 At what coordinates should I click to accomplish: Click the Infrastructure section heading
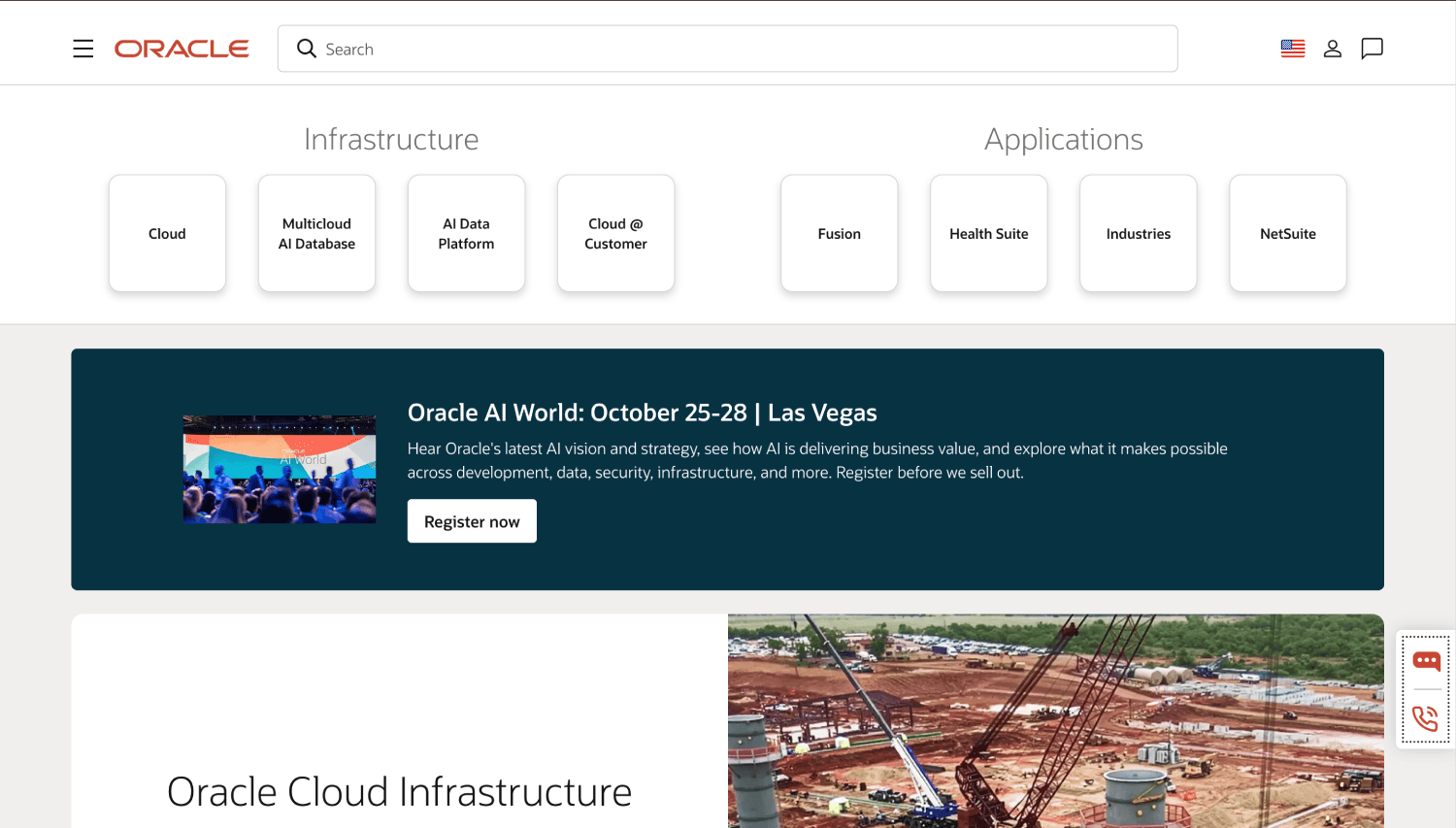tap(391, 139)
